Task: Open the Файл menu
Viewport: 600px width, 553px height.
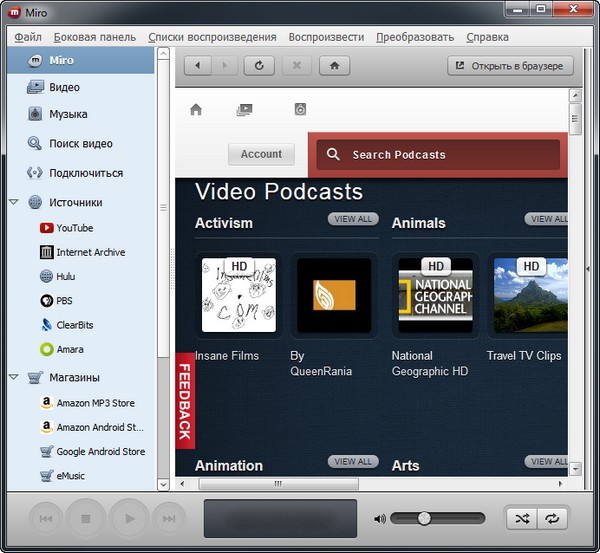Action: pyautogui.click(x=28, y=37)
